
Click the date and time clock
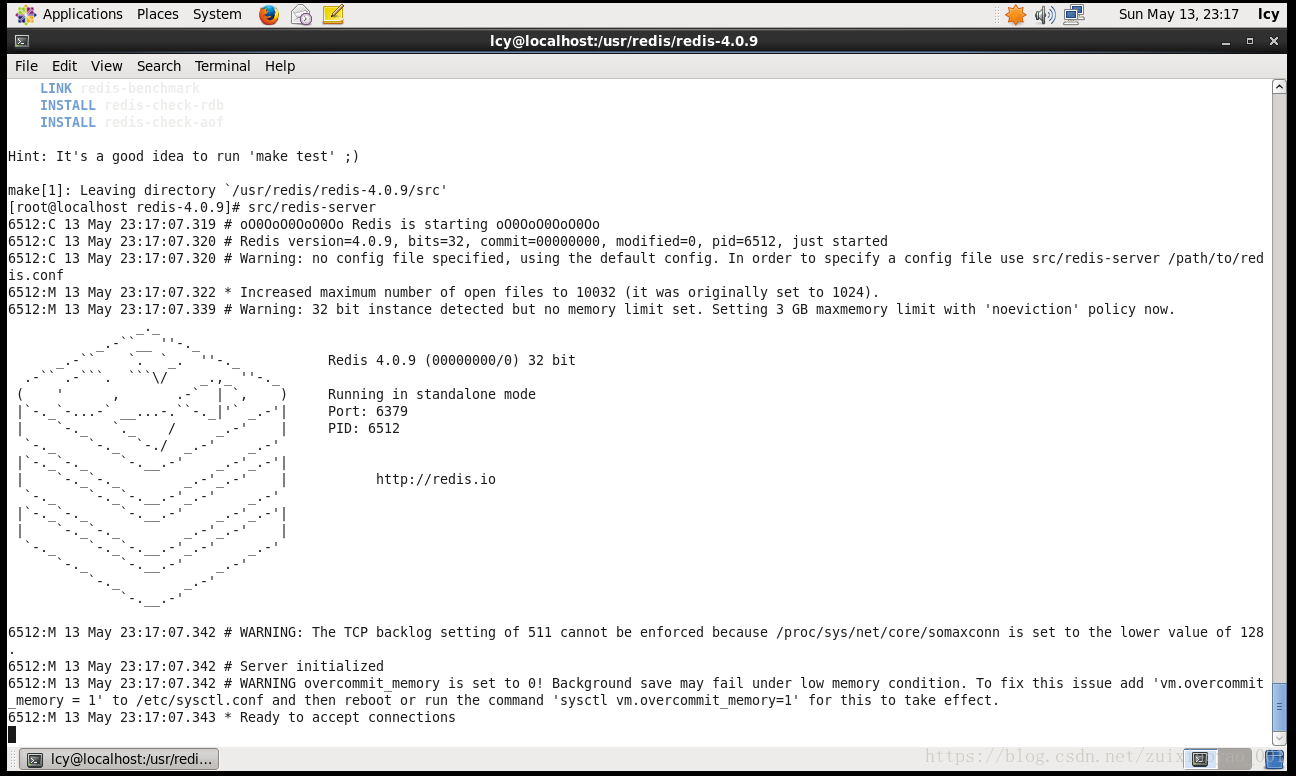(x=1179, y=14)
